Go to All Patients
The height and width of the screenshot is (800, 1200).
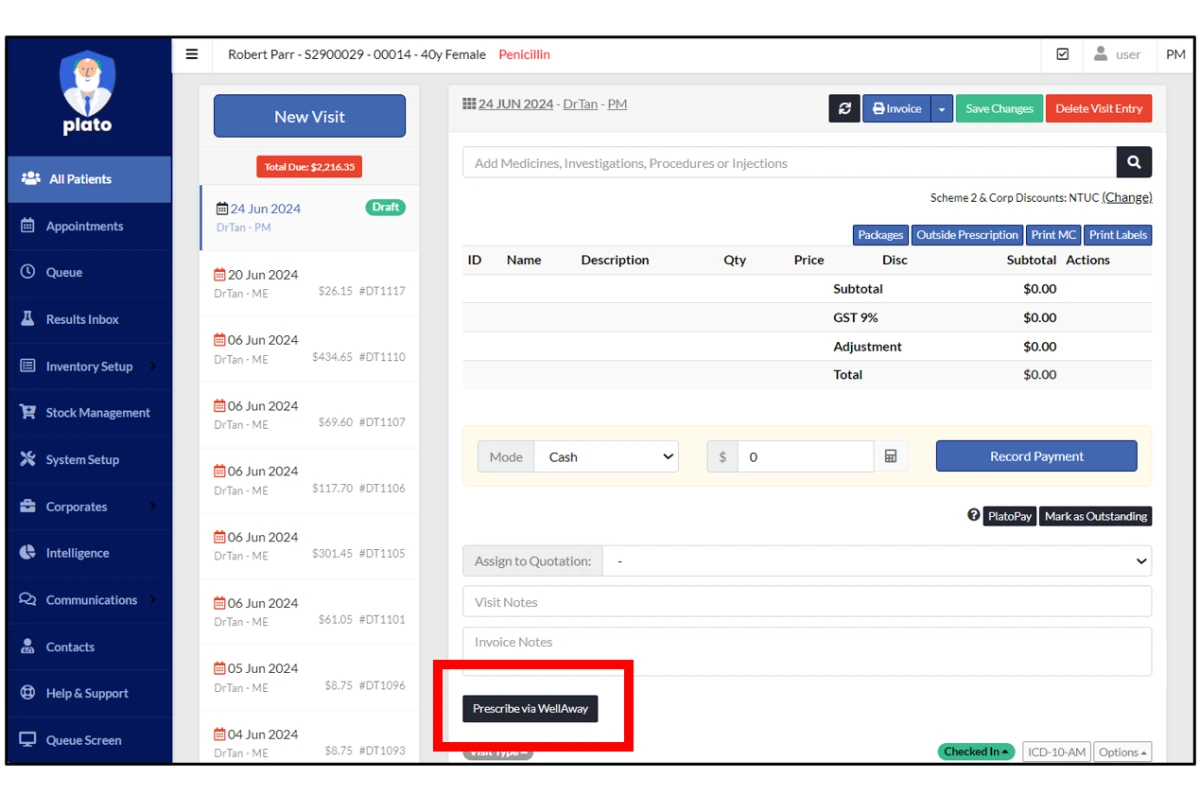[x=89, y=179]
